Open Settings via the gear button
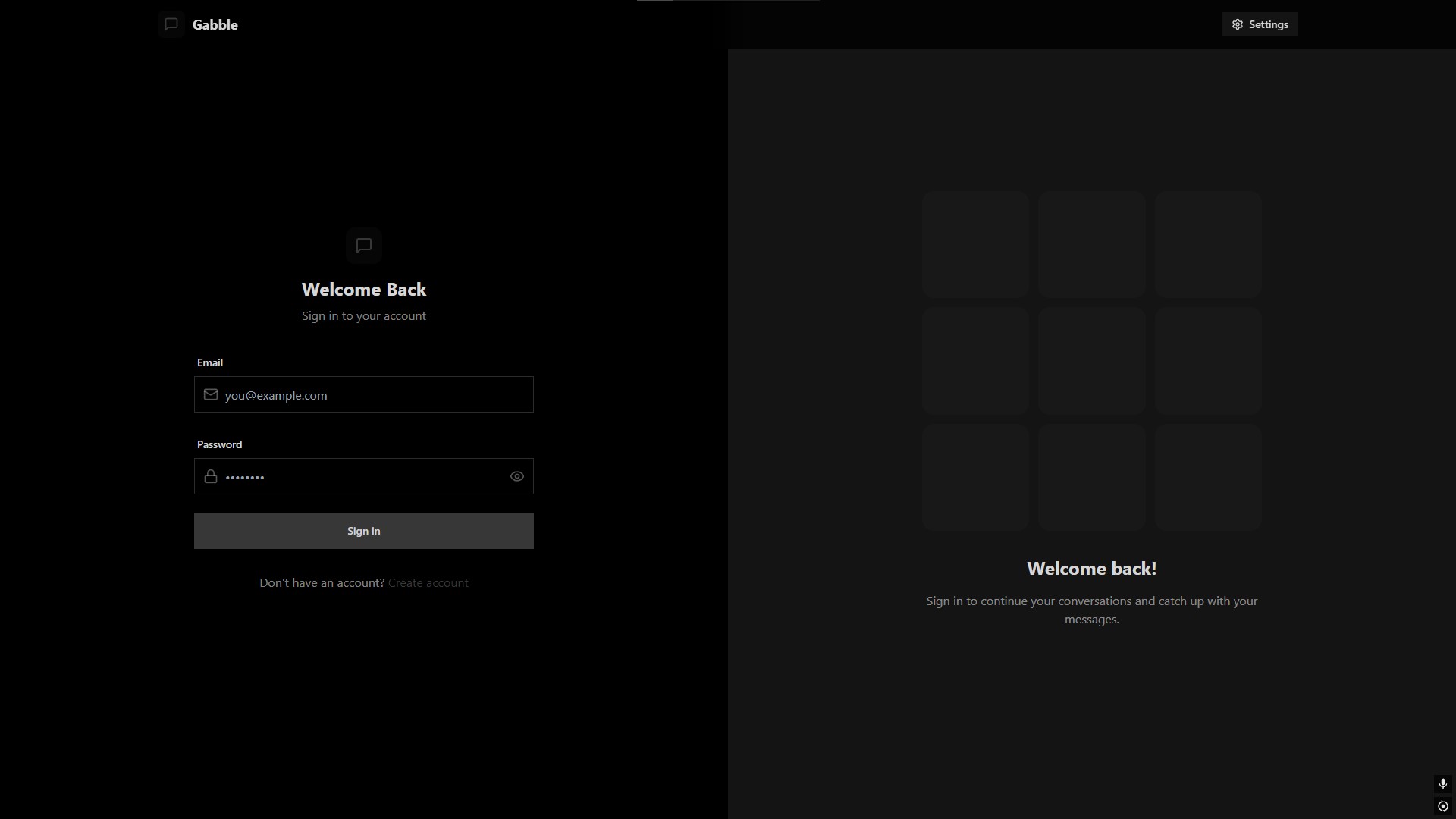 click(1260, 24)
